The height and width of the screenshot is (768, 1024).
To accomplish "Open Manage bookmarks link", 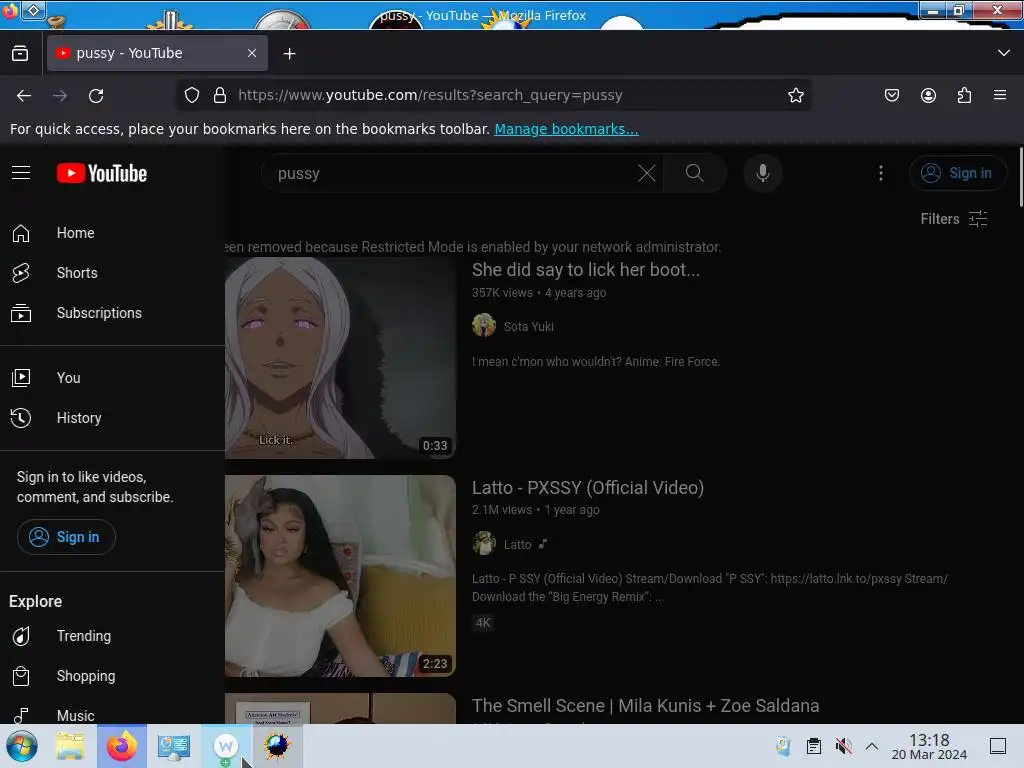I will pyautogui.click(x=566, y=129).
